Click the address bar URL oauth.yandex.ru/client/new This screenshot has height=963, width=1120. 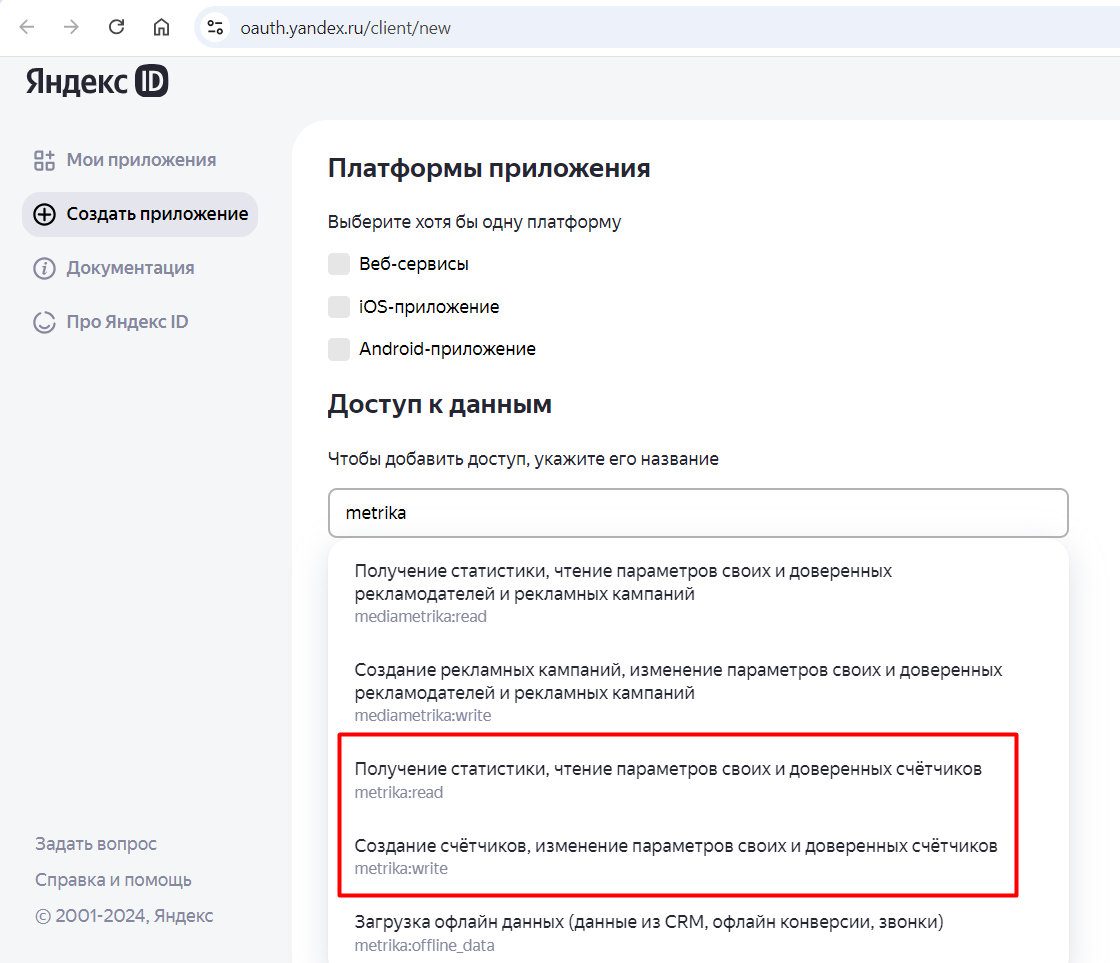pyautogui.click(x=345, y=28)
